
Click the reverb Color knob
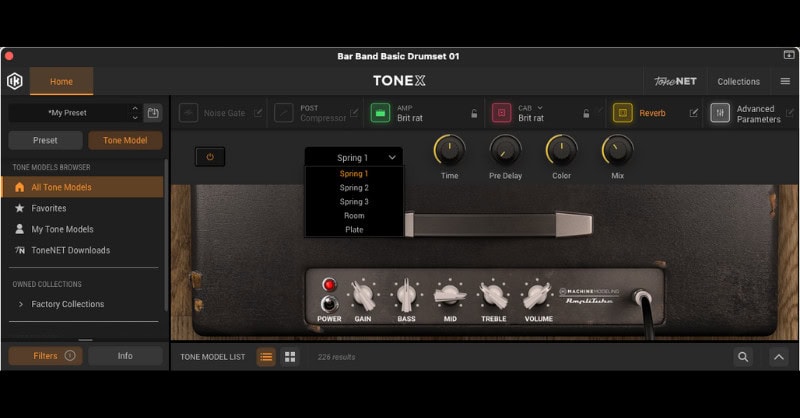click(561, 151)
